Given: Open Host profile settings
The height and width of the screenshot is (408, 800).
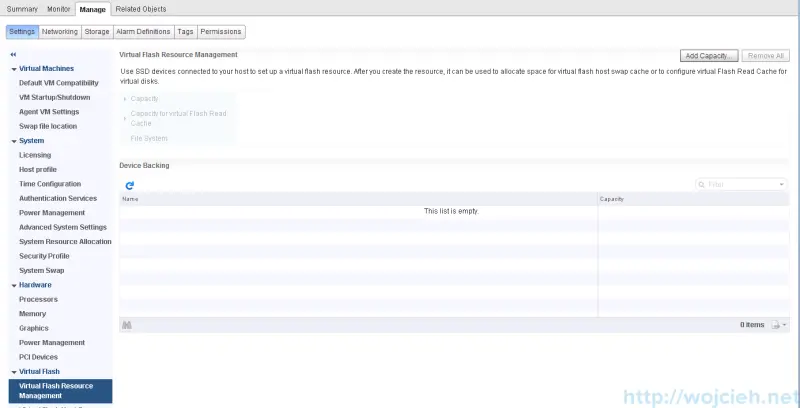Looking at the screenshot, I should [38, 170].
